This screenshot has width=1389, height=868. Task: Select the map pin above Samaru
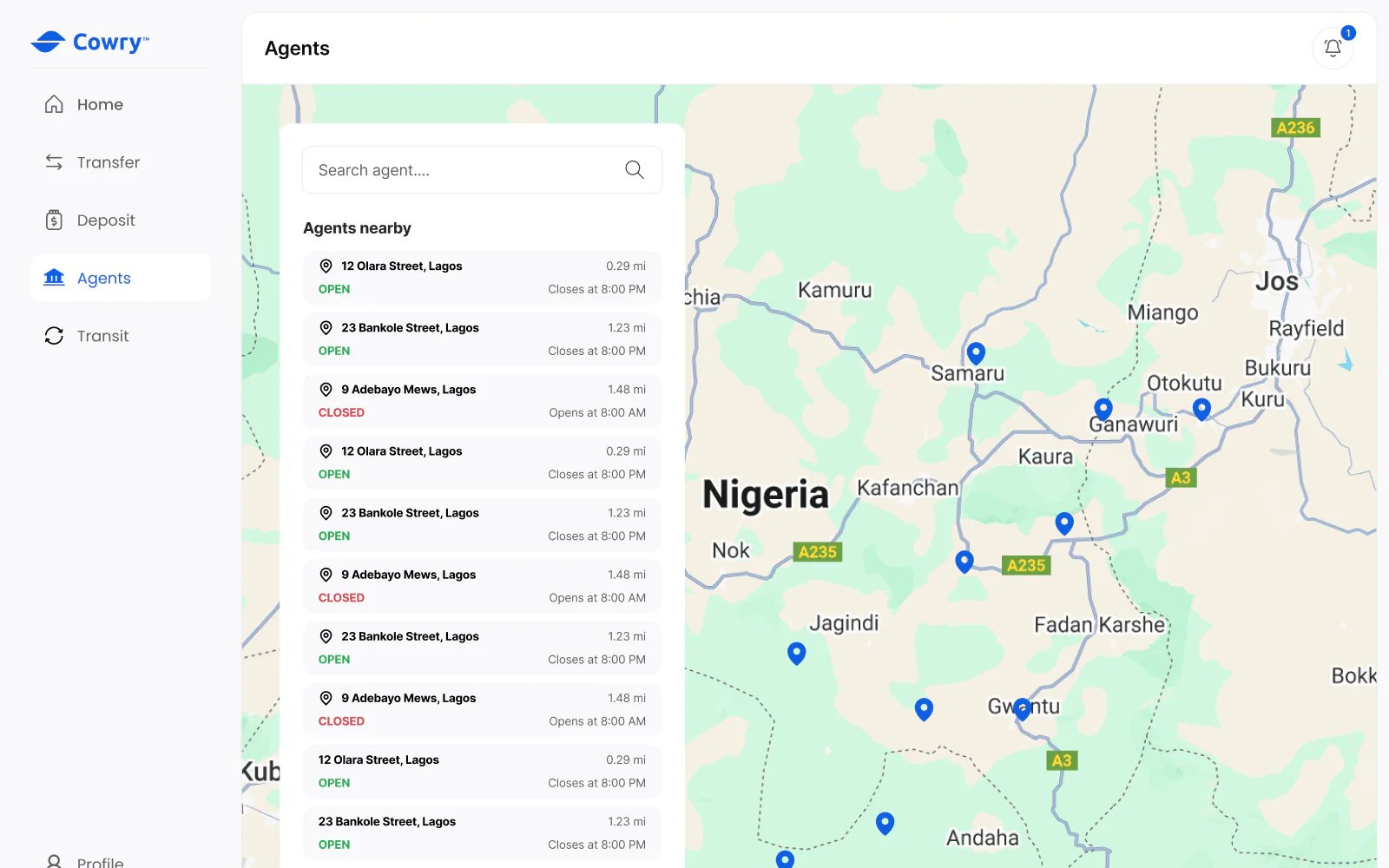tap(976, 353)
